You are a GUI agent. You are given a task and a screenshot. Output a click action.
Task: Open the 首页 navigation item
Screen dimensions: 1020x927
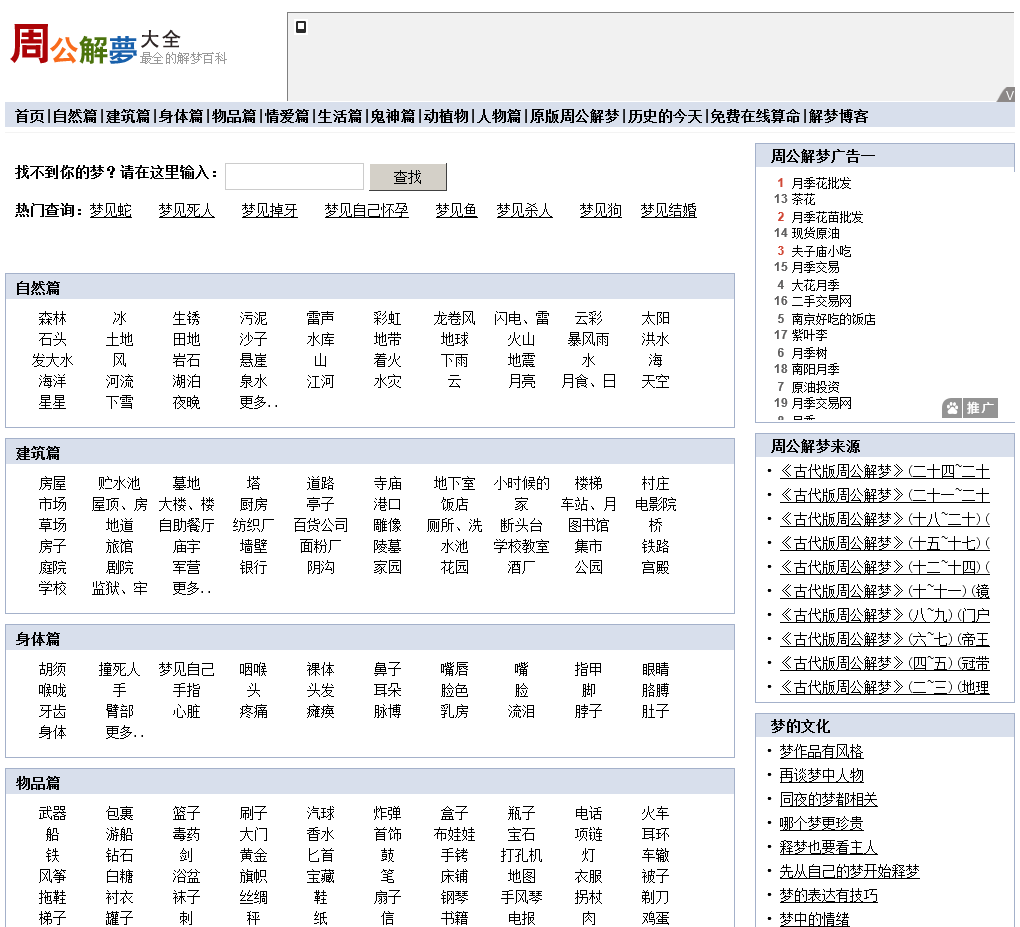point(30,116)
